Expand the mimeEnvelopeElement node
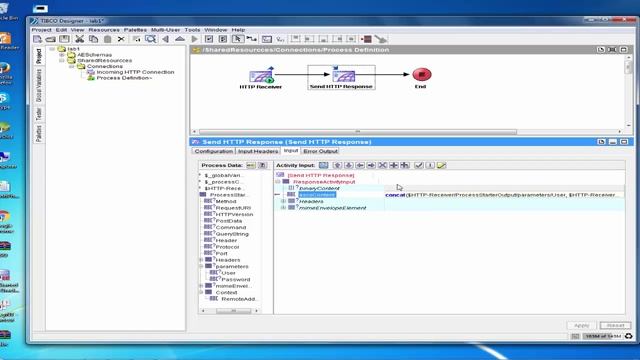This screenshot has height=360, width=640. (x=283, y=208)
